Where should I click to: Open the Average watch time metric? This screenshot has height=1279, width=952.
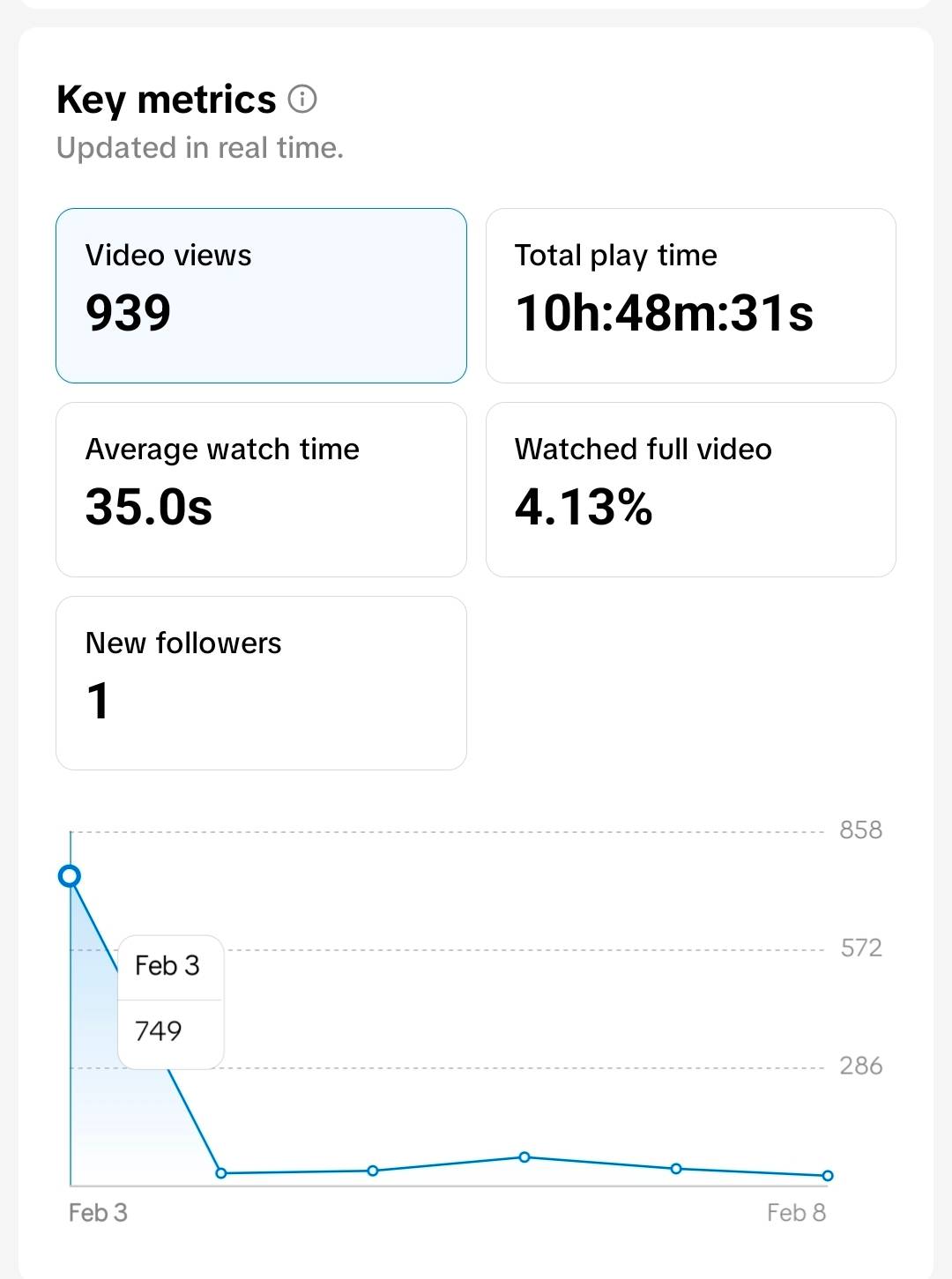pyautogui.click(x=261, y=489)
